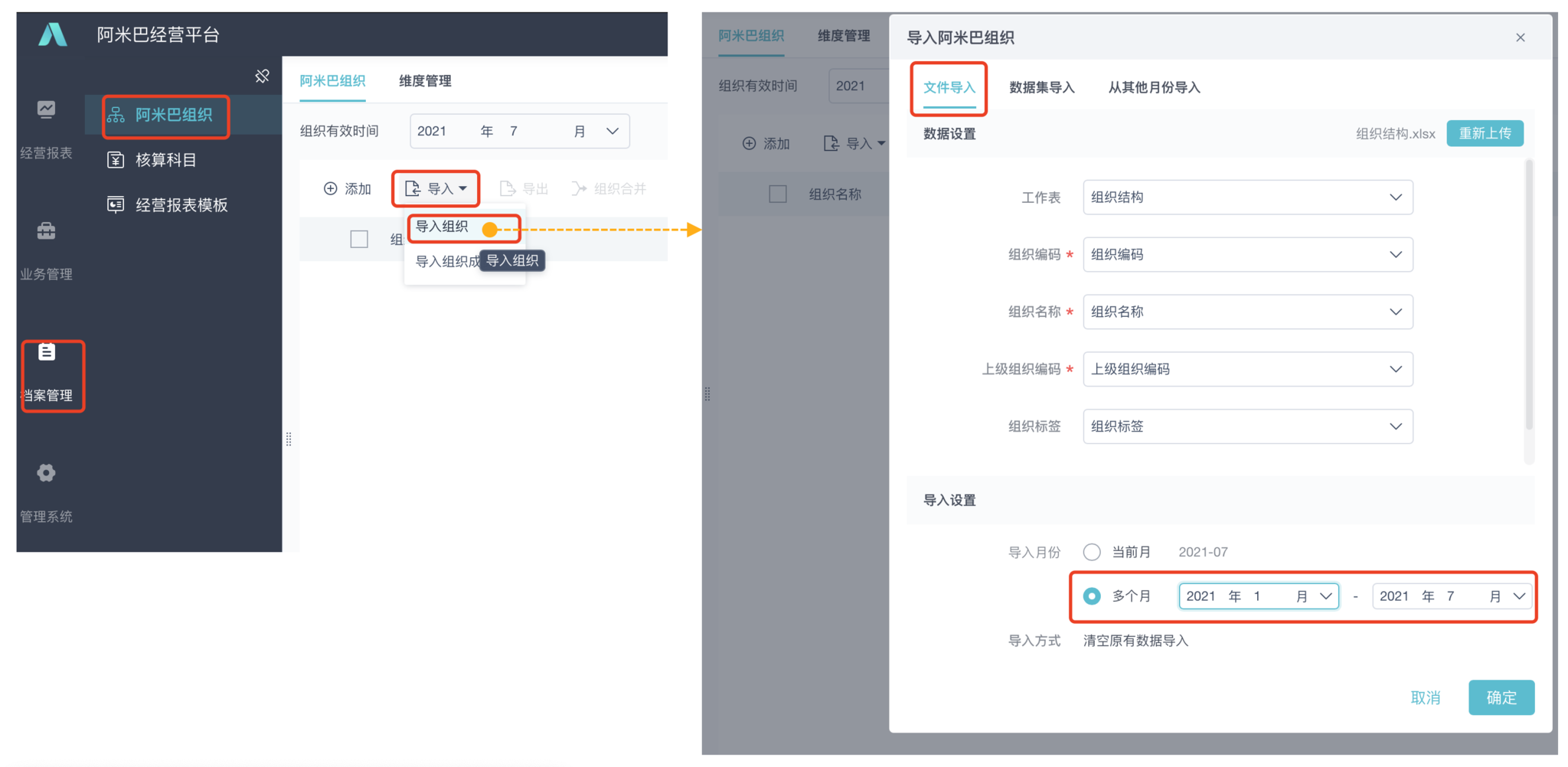Click the 导出 export file icon
This screenshot has width=1568, height=767.
pos(507,188)
